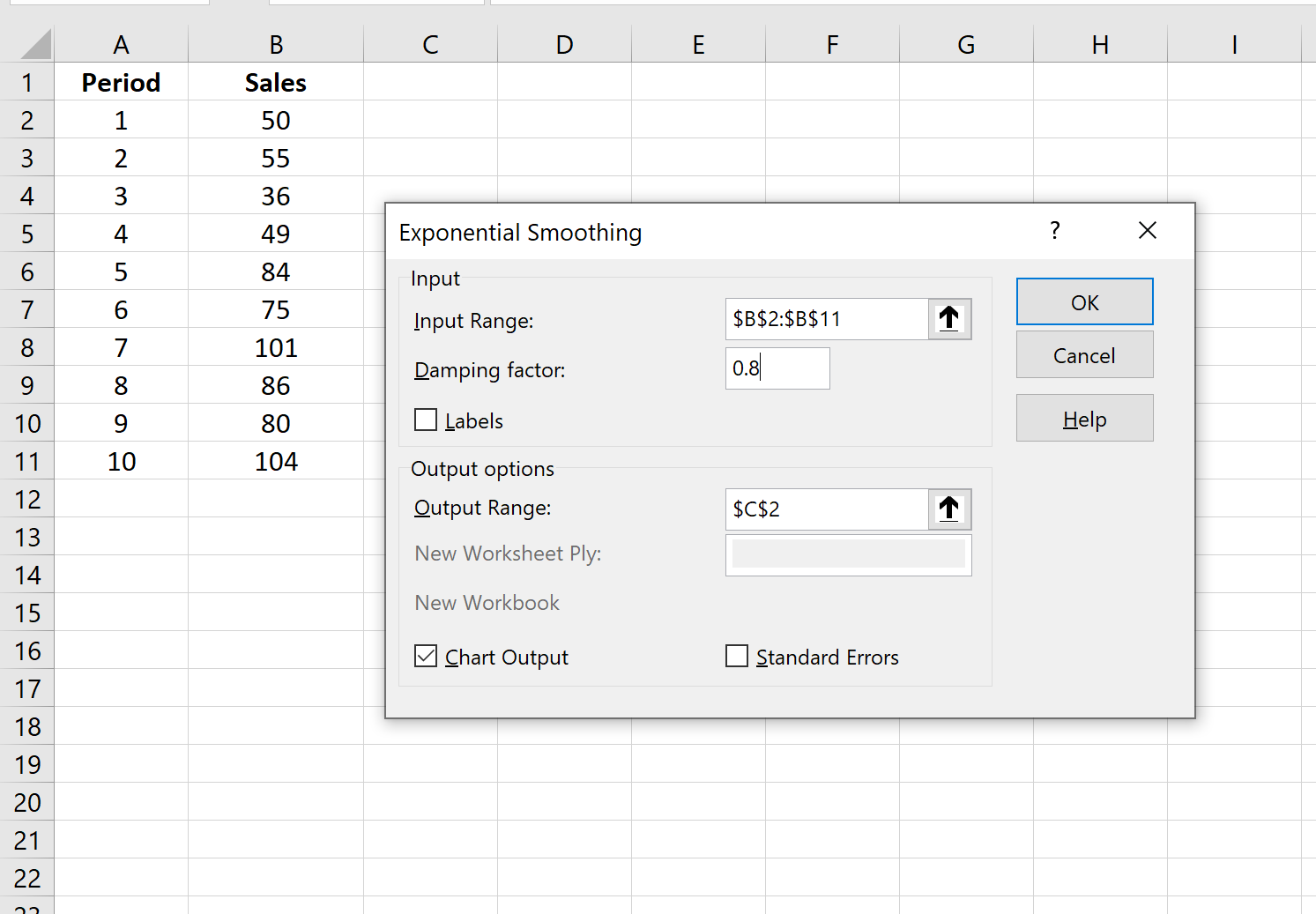Click the Input Range range selector icon
Image resolution: width=1316 pixels, height=914 pixels.
tap(949, 319)
